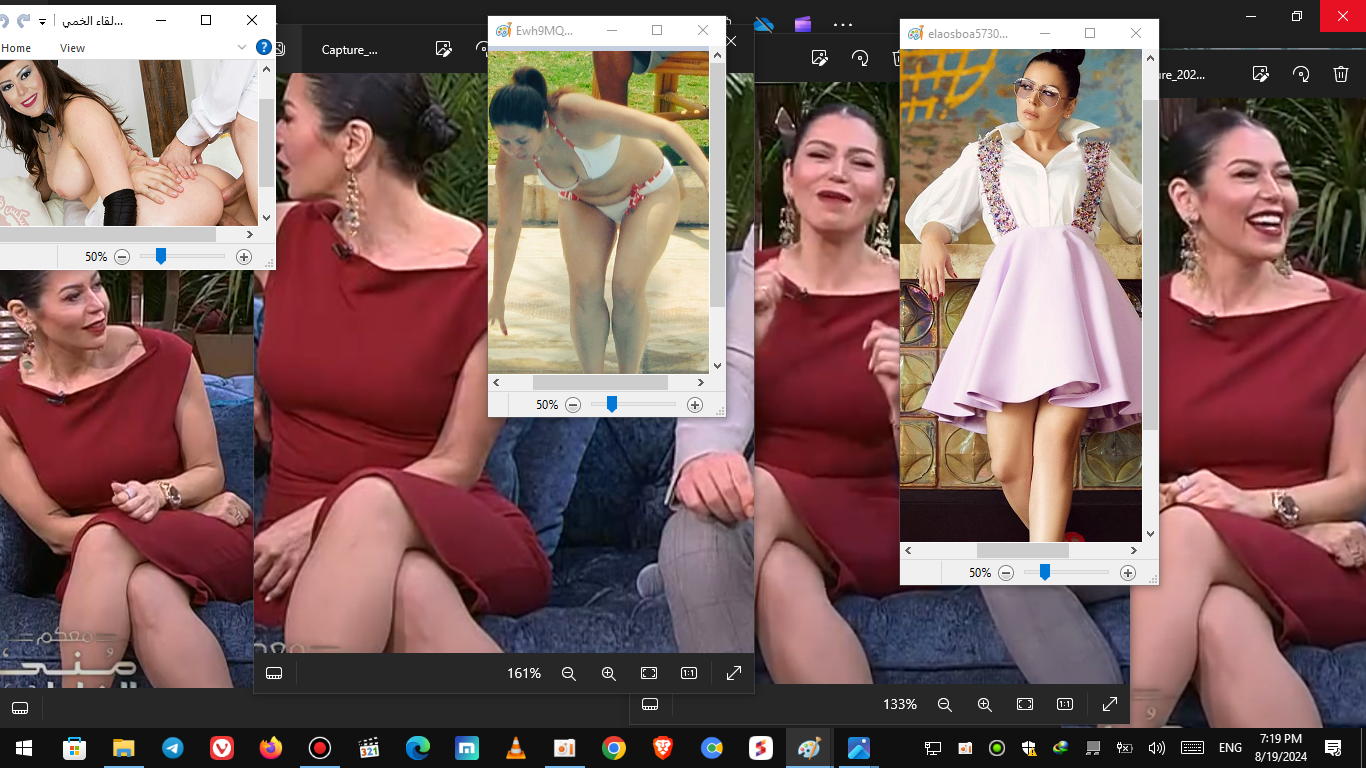Toggle the volume speaker icon in system tray
Image resolution: width=1366 pixels, height=768 pixels.
[x=1157, y=748]
